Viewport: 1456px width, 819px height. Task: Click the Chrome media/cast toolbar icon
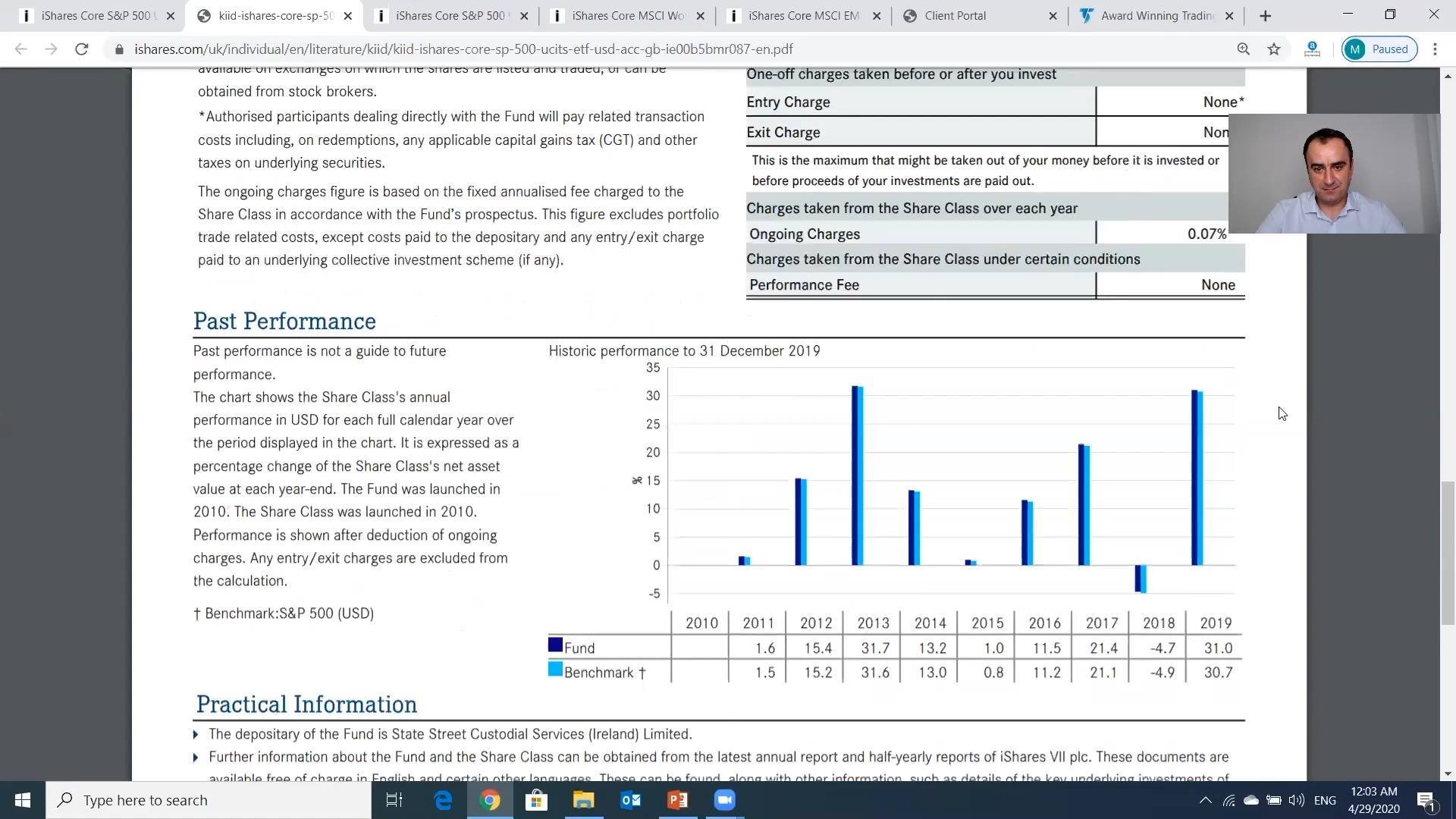[1312, 49]
